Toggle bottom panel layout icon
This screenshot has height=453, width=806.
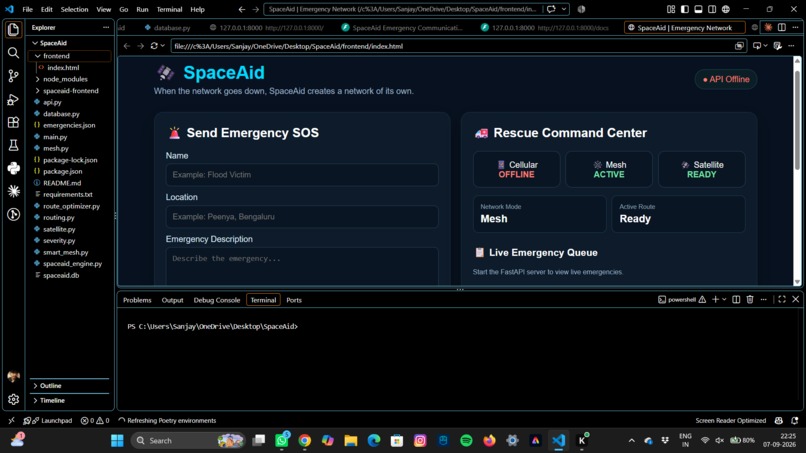pos(698,9)
